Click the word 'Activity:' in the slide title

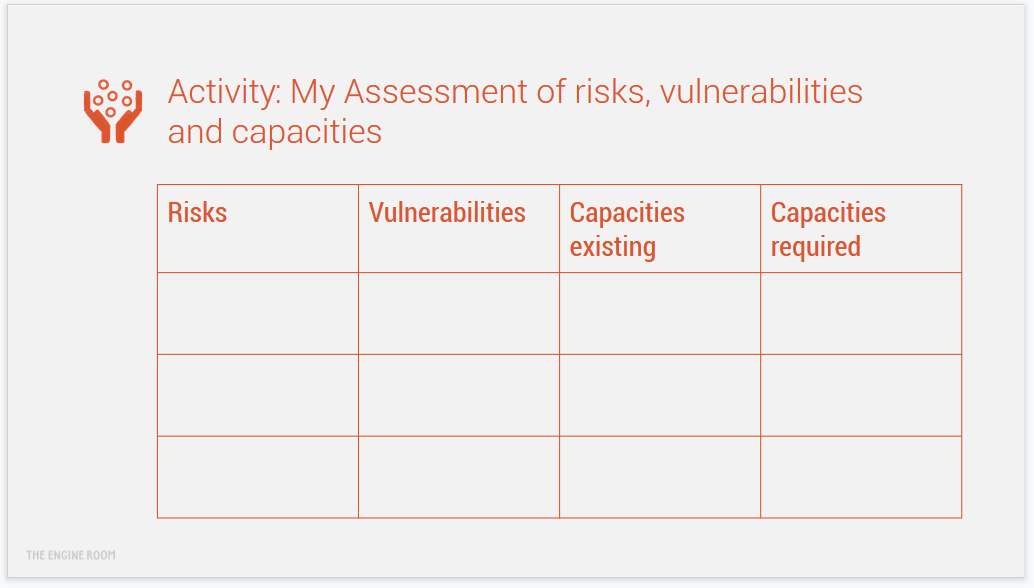tap(224, 92)
